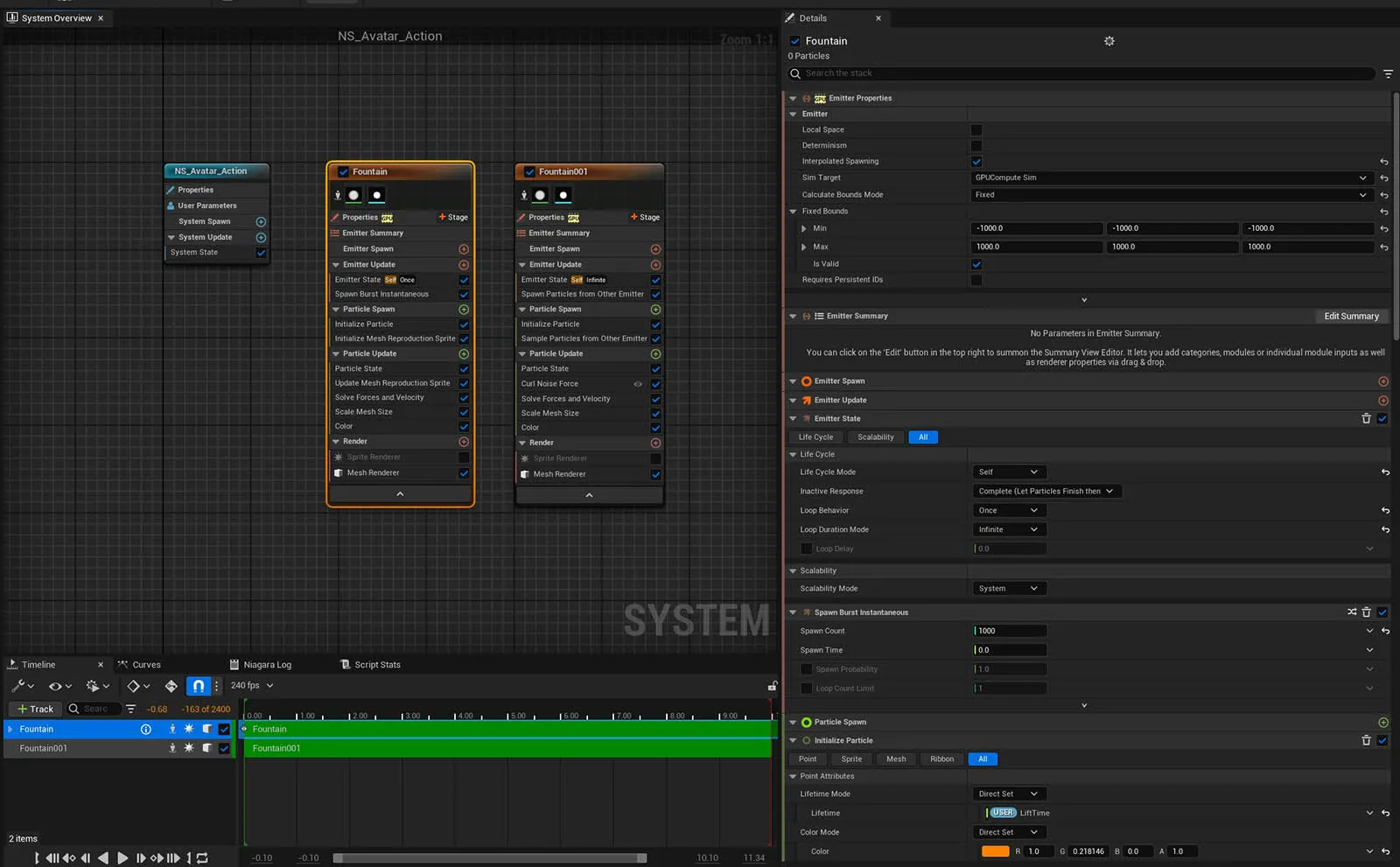Open Scalability Mode dropdown

[x=1008, y=589]
